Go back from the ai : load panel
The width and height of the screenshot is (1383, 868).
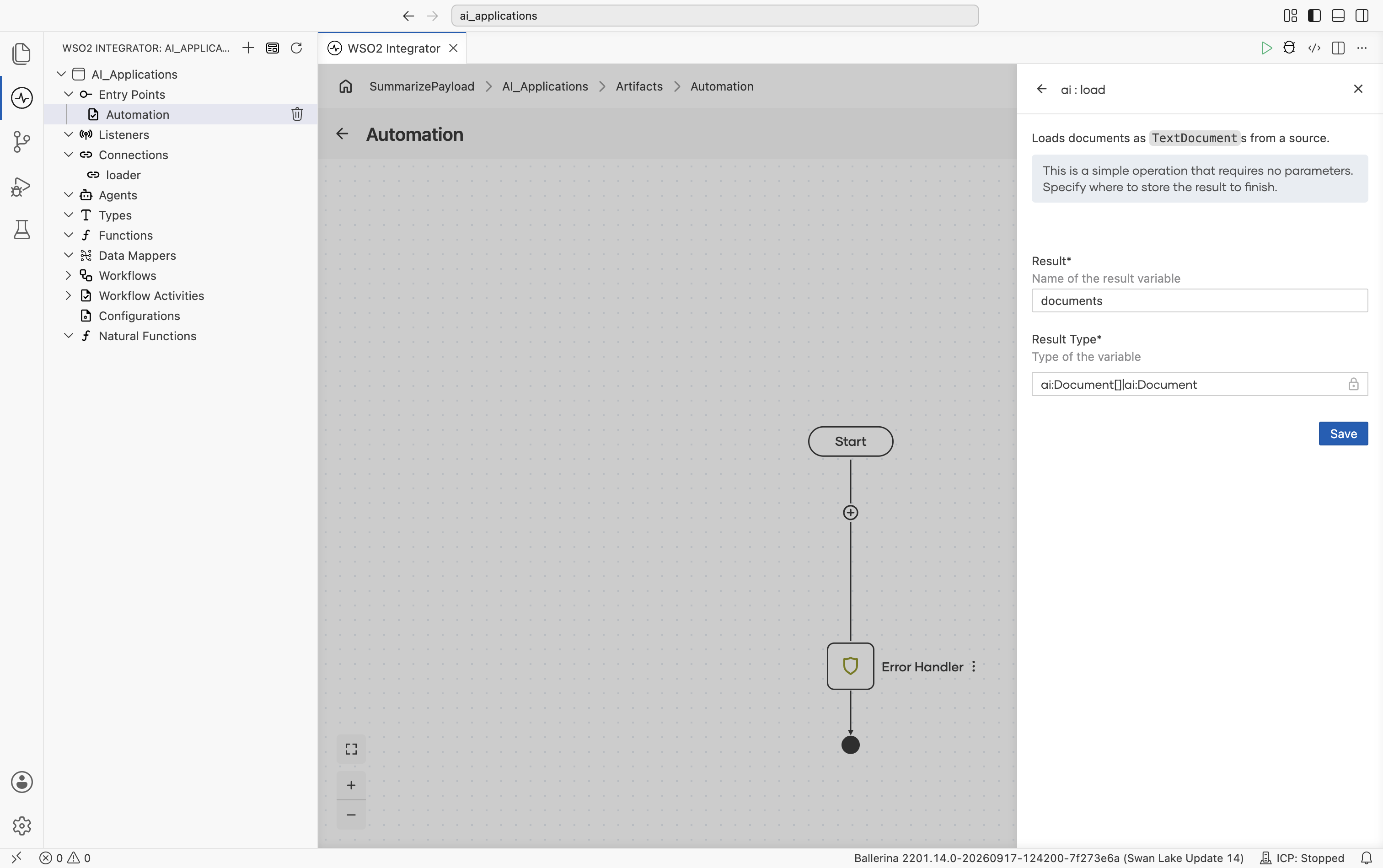click(1042, 89)
